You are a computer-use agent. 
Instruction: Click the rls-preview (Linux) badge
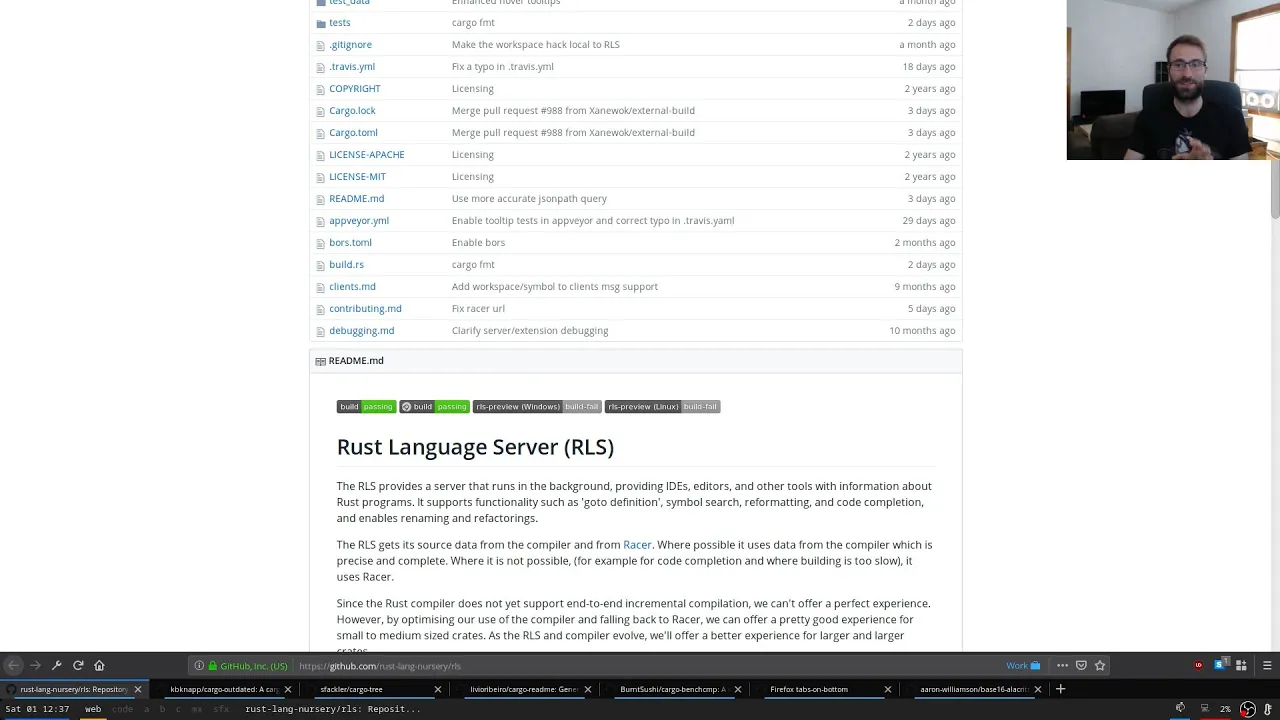[x=662, y=407]
